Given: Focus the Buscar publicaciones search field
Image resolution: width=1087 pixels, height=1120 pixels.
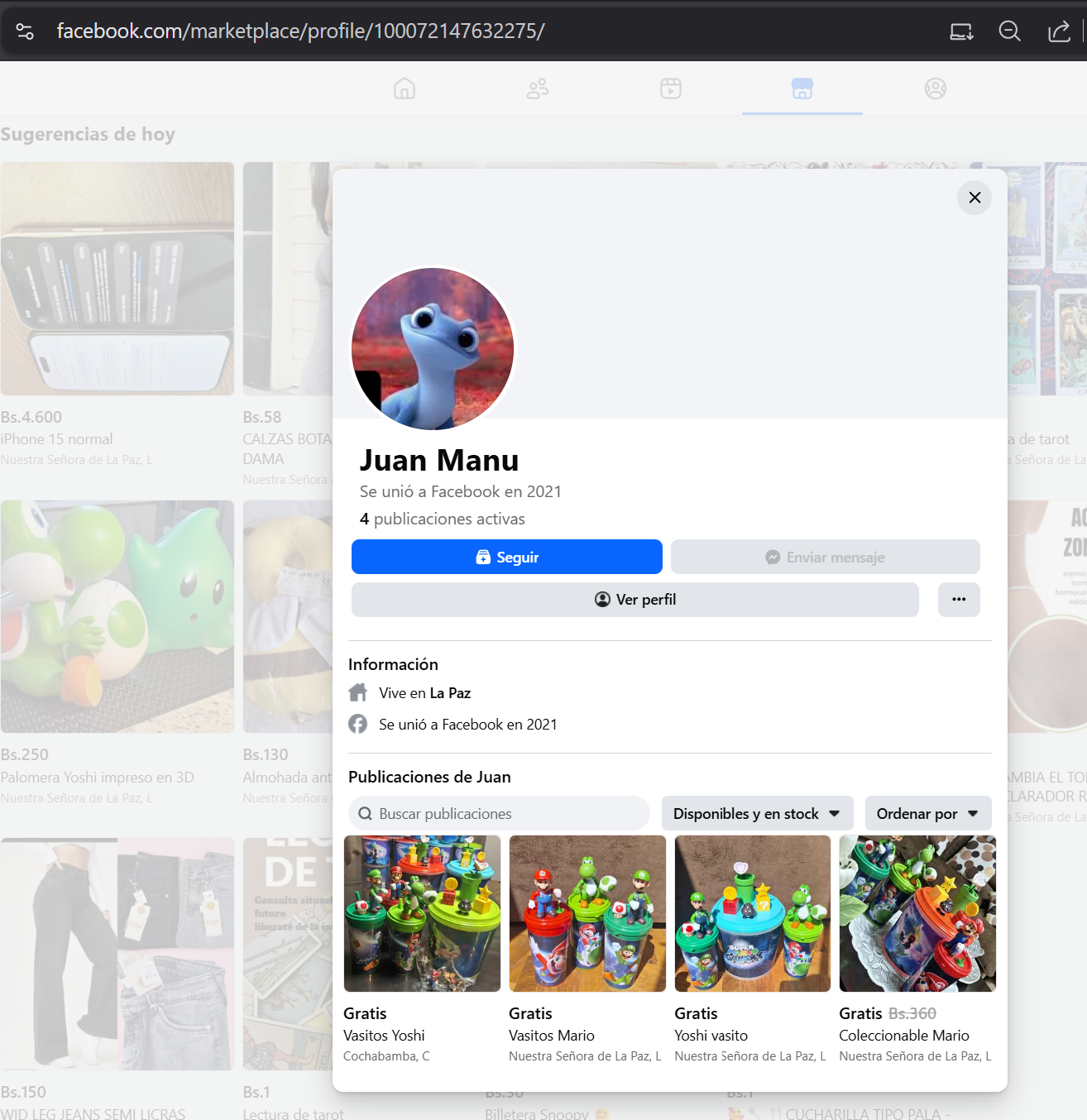Looking at the screenshot, I should tap(499, 813).
